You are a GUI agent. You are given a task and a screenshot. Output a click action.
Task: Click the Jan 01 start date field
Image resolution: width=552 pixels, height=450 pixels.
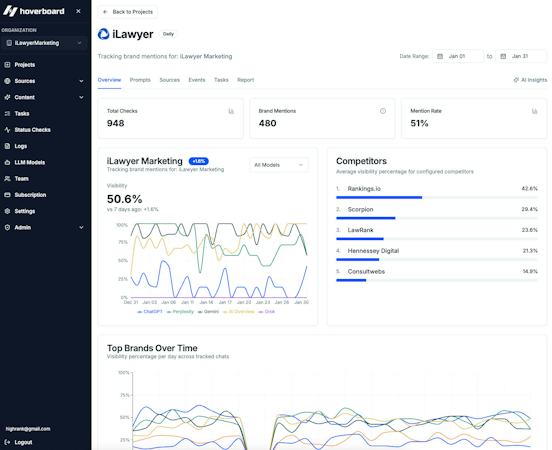(458, 56)
